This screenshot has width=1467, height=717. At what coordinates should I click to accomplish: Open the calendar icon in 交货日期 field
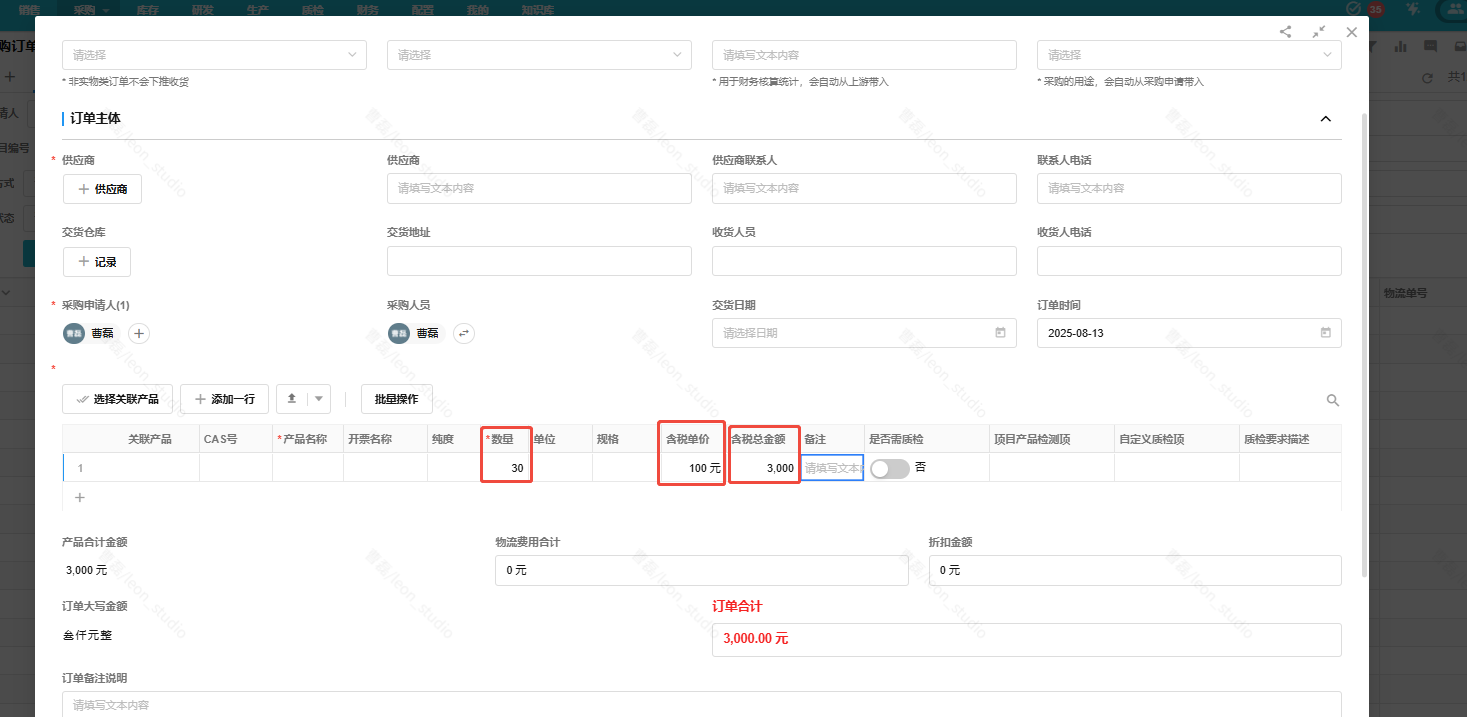pos(1000,333)
